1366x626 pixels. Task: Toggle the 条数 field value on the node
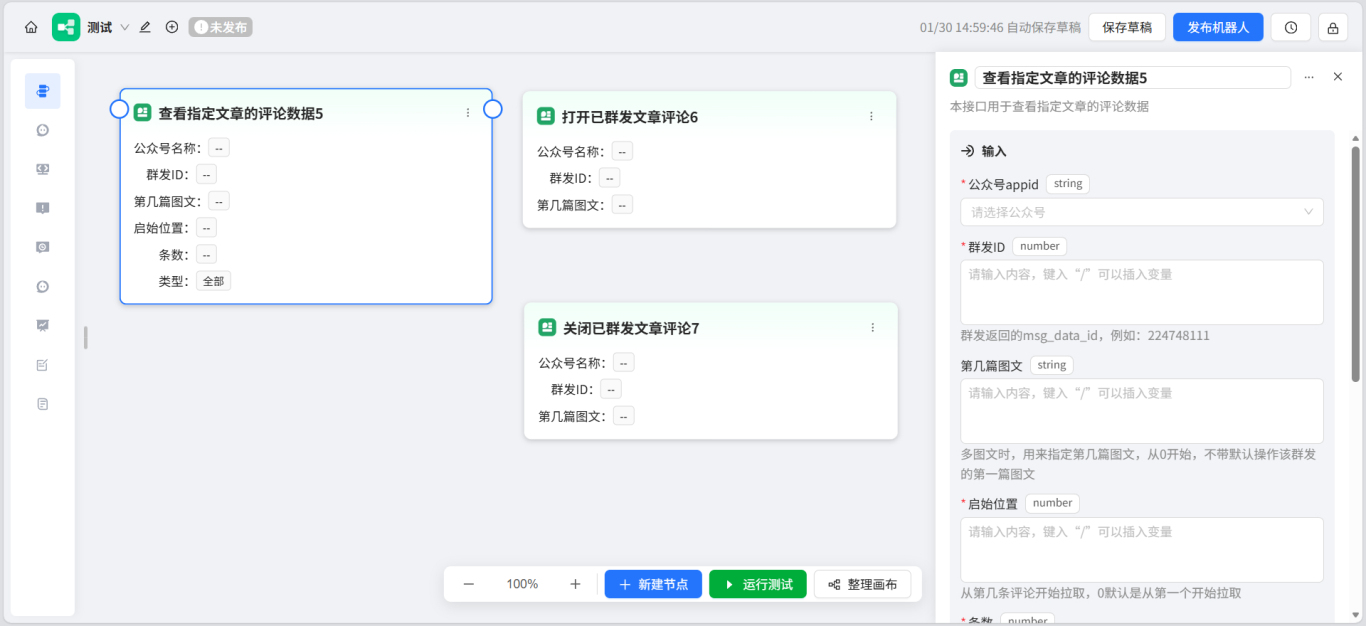pyautogui.click(x=206, y=254)
